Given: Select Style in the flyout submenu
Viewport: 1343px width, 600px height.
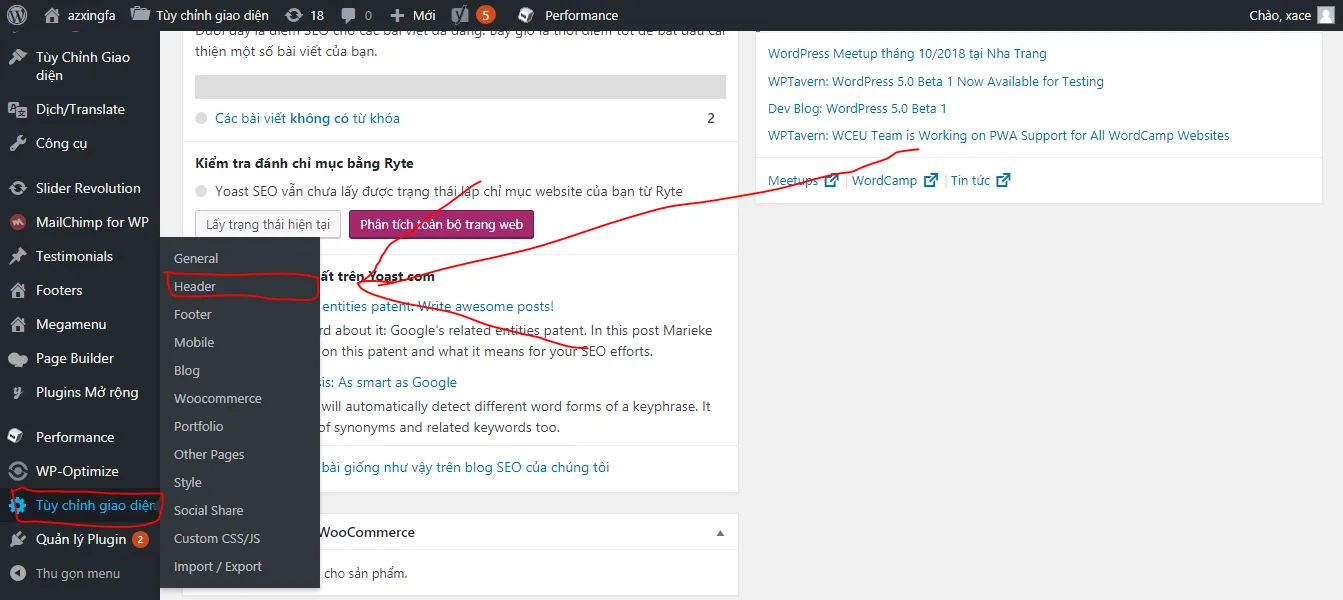Looking at the screenshot, I should (188, 482).
